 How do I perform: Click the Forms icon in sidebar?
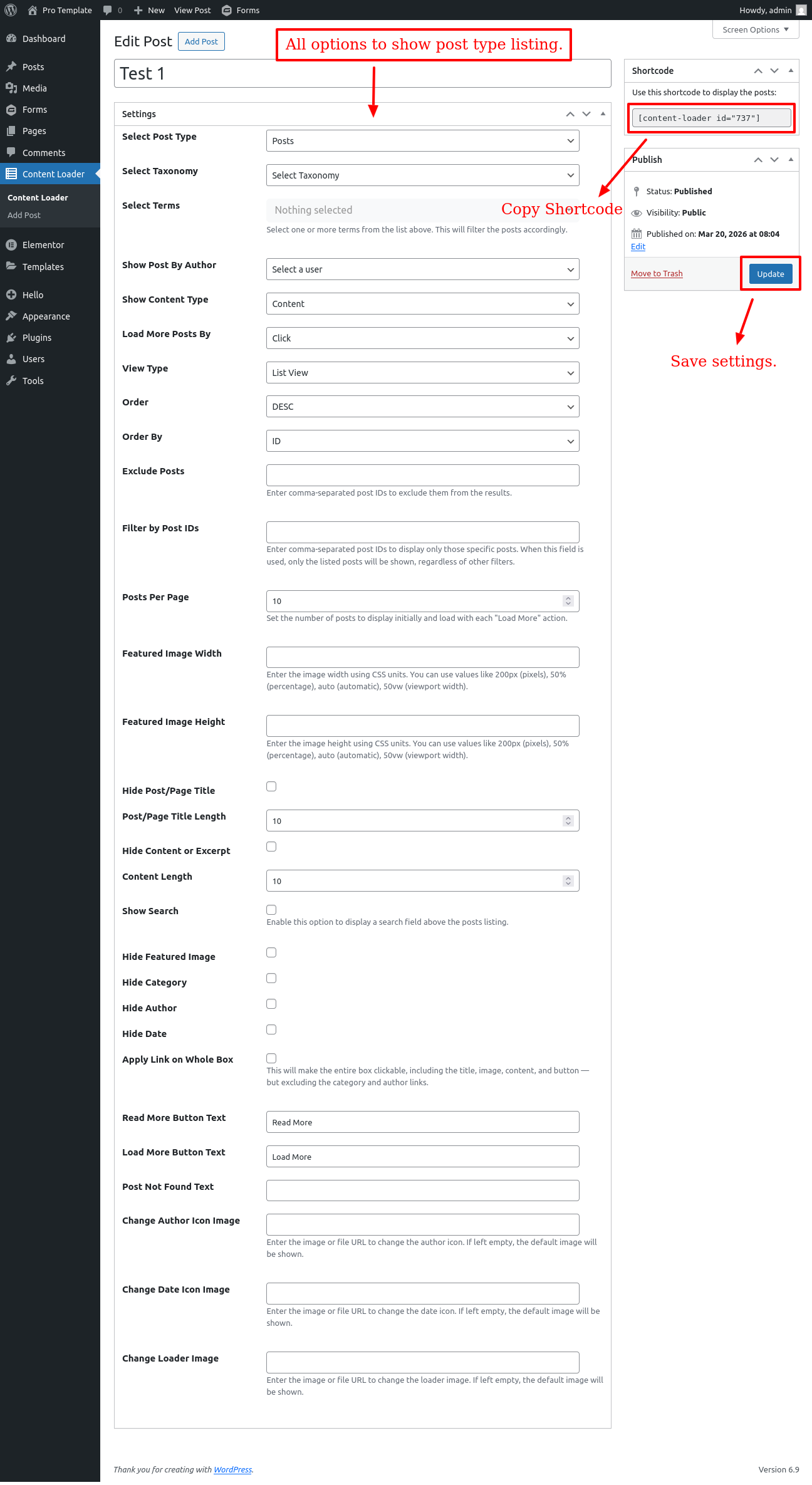[11, 110]
